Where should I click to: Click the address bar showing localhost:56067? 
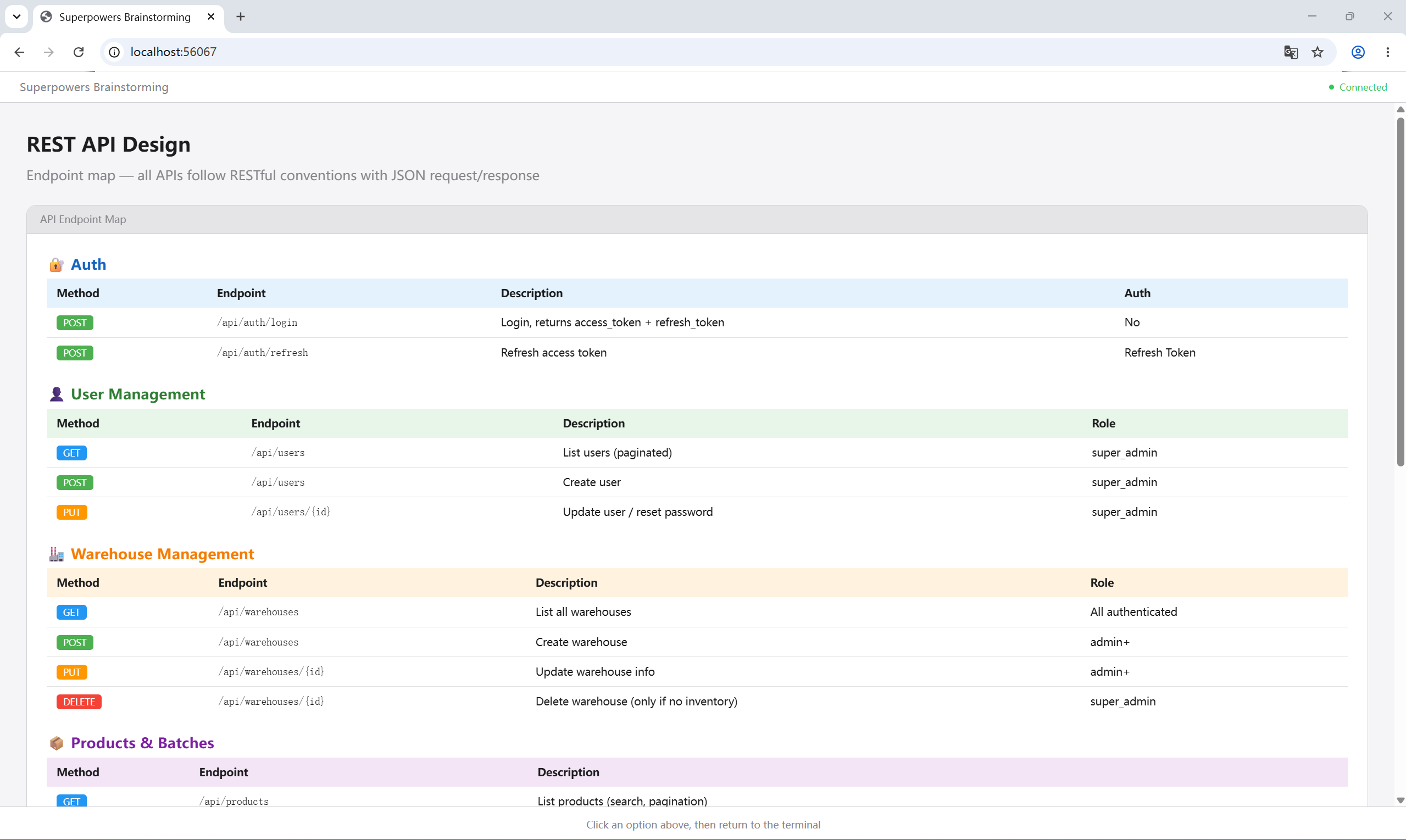[696, 52]
